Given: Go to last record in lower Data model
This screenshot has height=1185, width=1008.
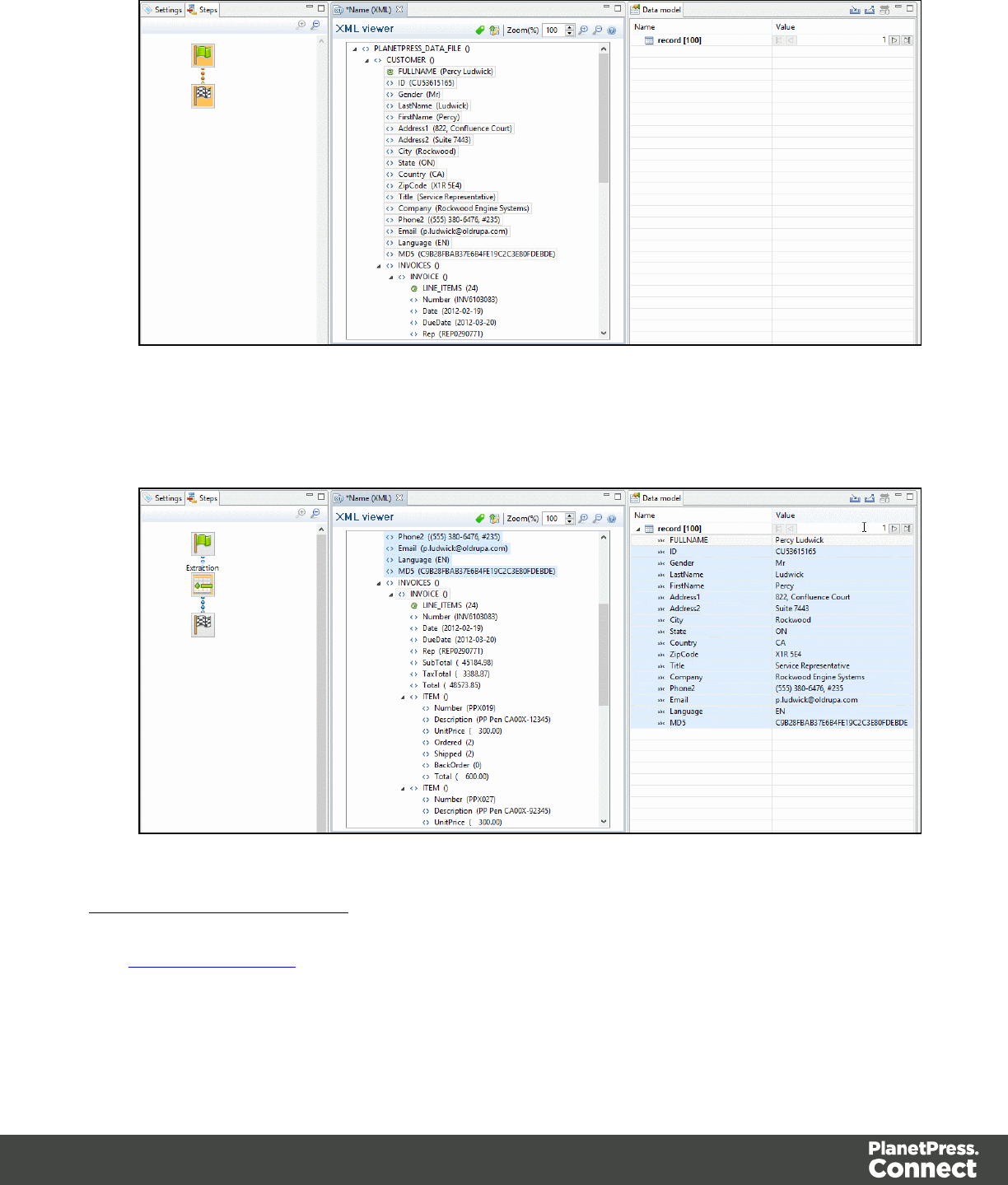Looking at the screenshot, I should [907, 529].
